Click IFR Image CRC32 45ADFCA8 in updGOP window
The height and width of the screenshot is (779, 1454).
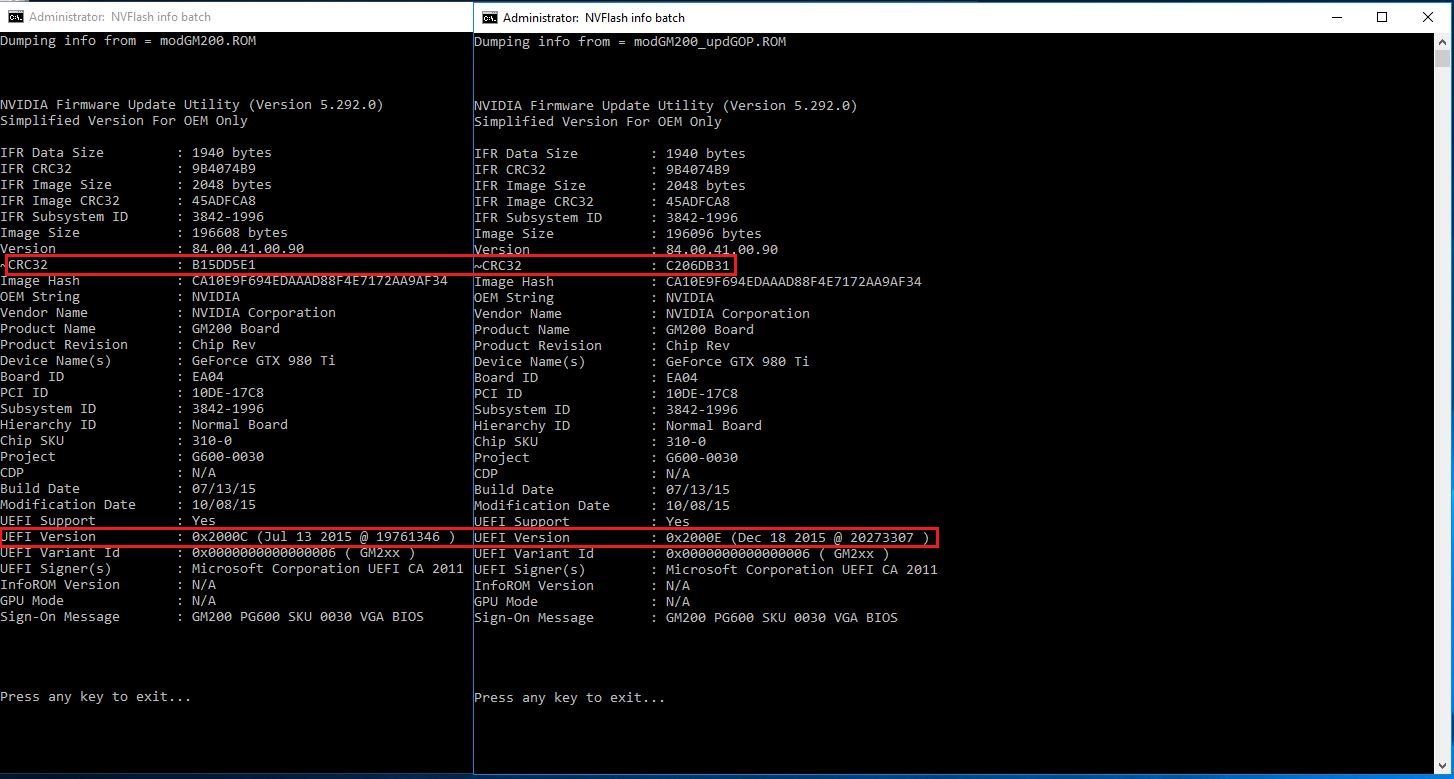[698, 202]
